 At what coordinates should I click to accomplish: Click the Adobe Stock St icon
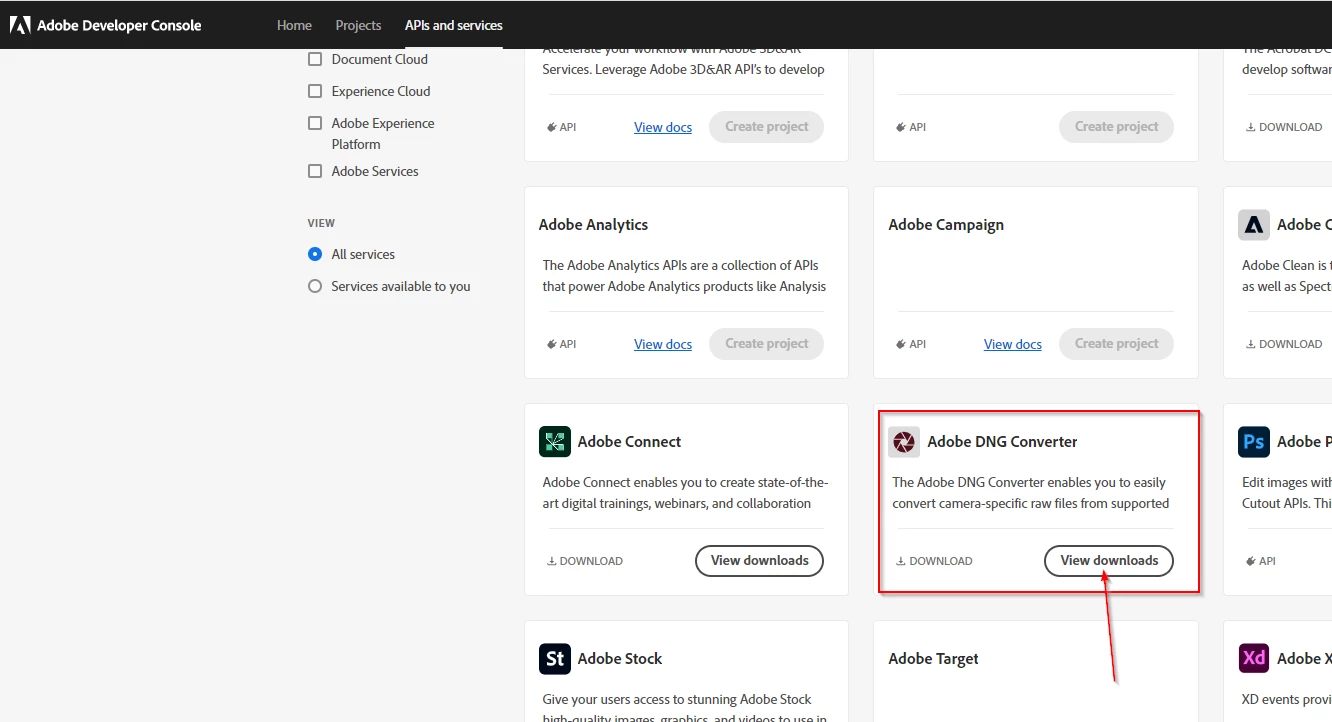(554, 658)
